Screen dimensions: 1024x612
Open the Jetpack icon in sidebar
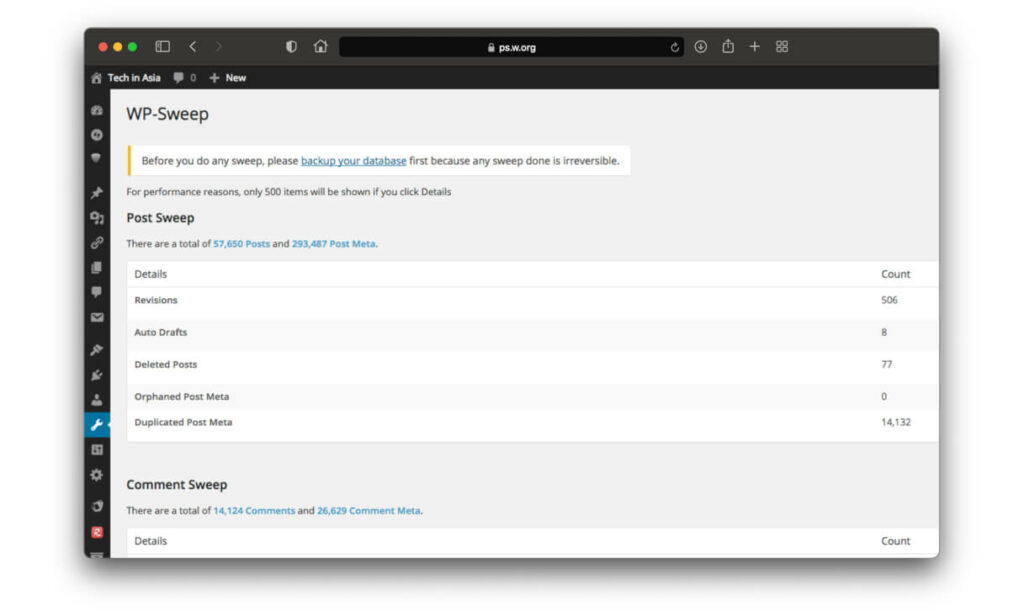[97, 135]
